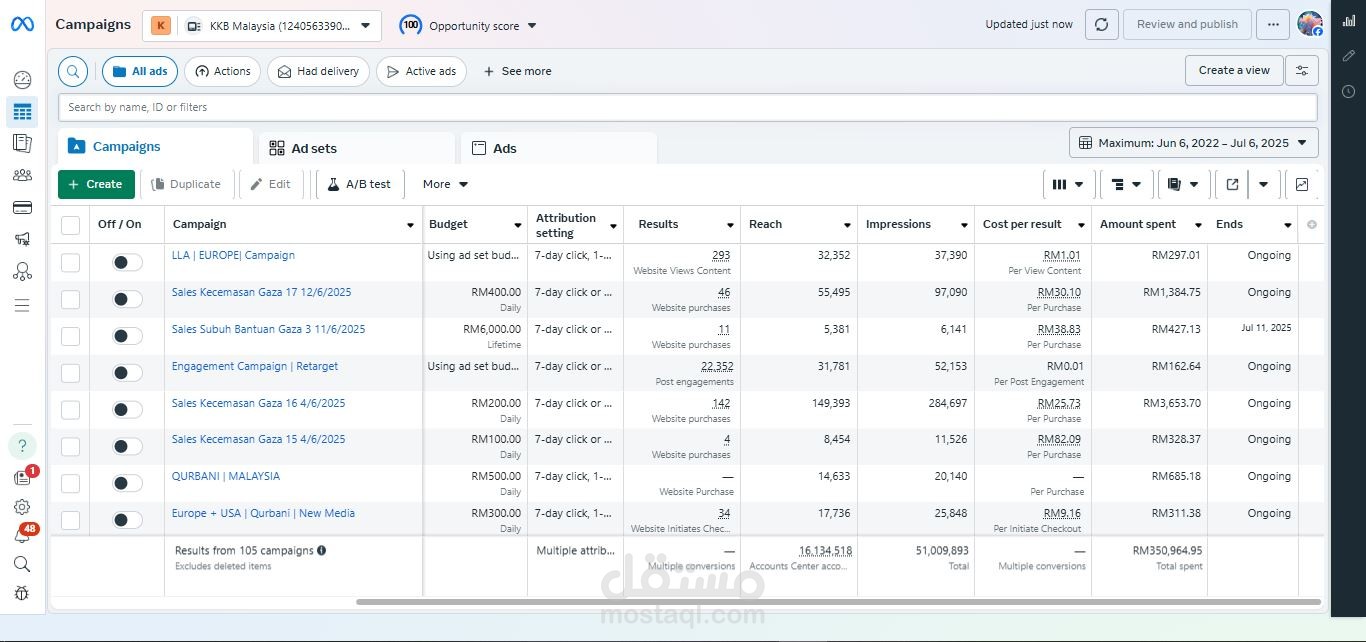The width and height of the screenshot is (1366, 642).
Task: Select the All ads filter chip
Action: tap(140, 71)
